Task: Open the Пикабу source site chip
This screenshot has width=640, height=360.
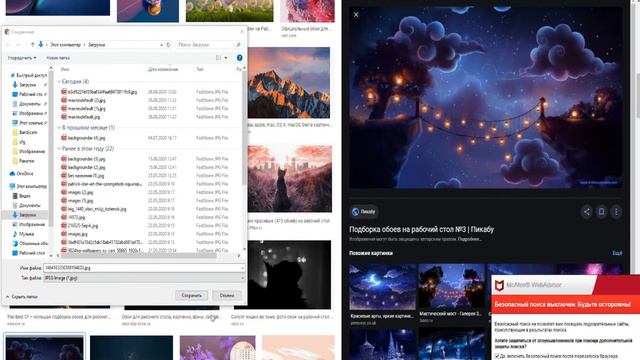Action: [364, 211]
